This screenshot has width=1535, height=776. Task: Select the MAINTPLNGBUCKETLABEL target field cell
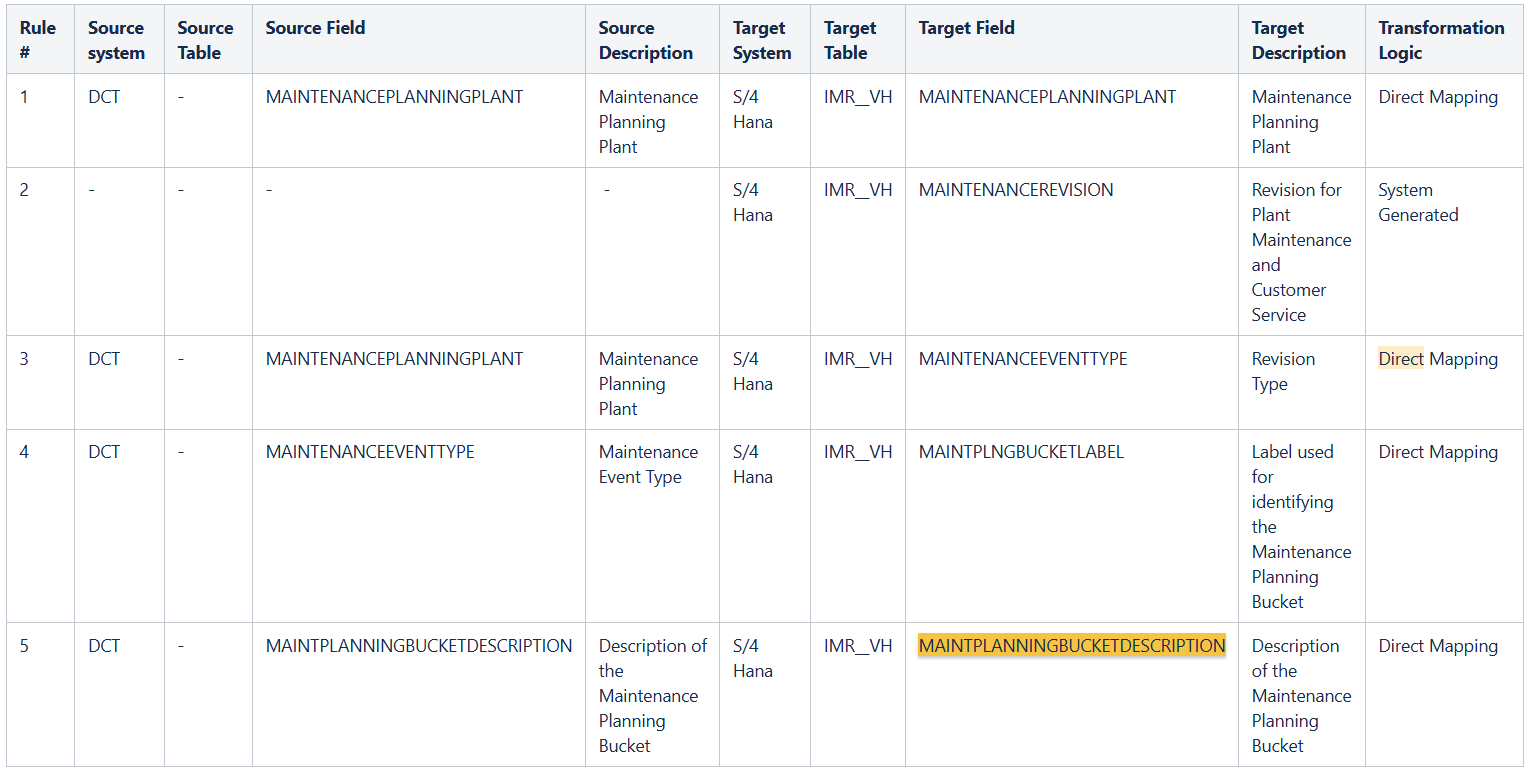(x=1021, y=452)
